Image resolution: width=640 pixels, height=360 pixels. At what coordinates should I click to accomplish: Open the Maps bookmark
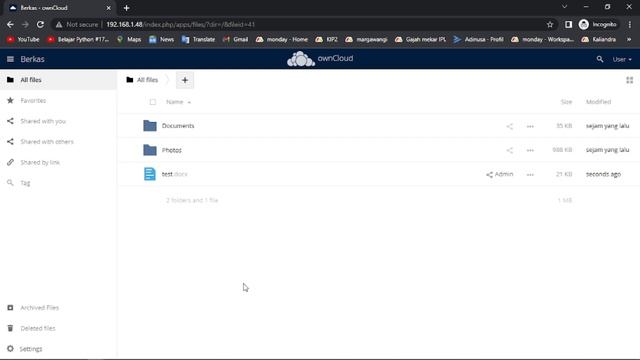coord(129,39)
